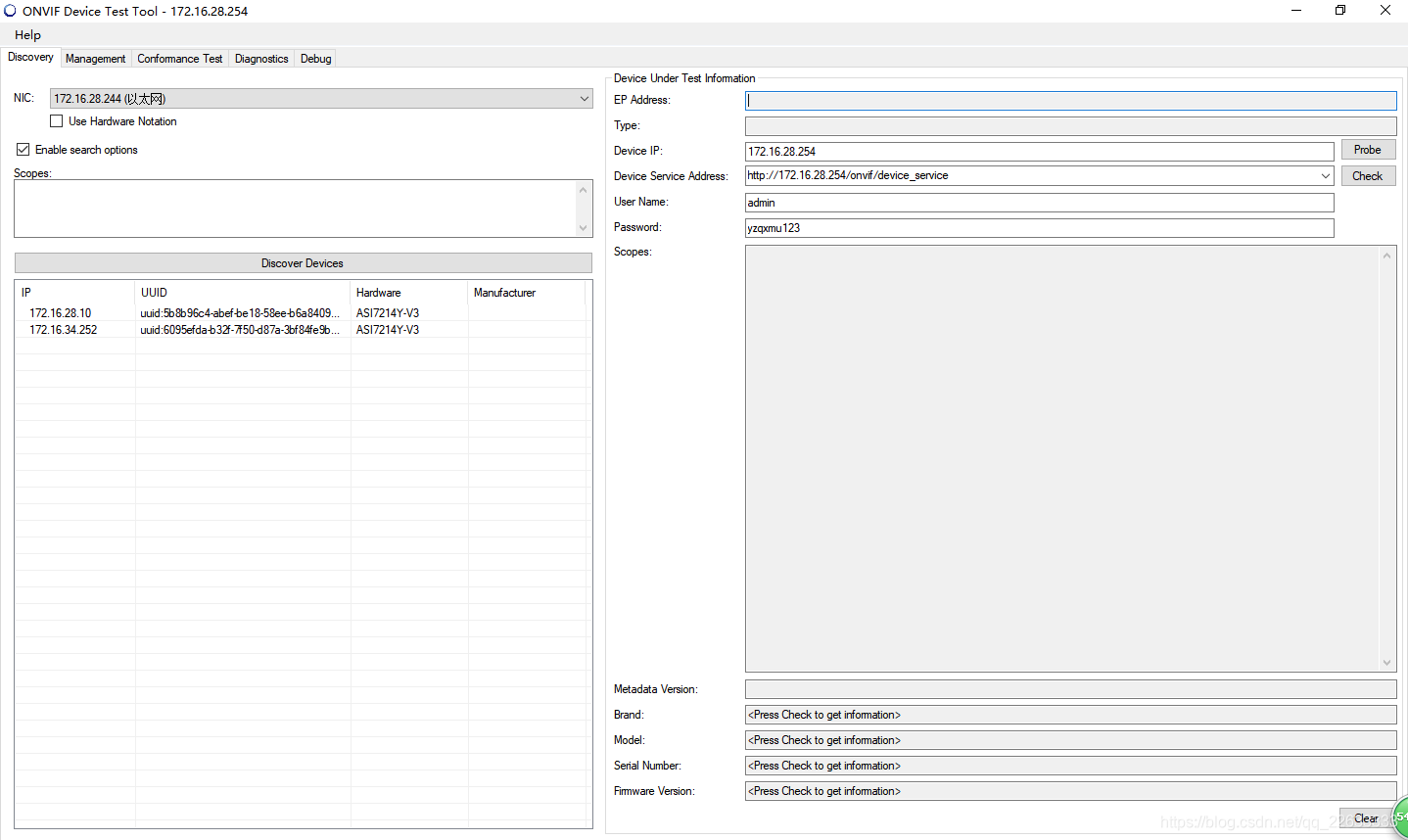Click the Clear button
Image resolution: width=1408 pixels, height=840 pixels.
1365,818
